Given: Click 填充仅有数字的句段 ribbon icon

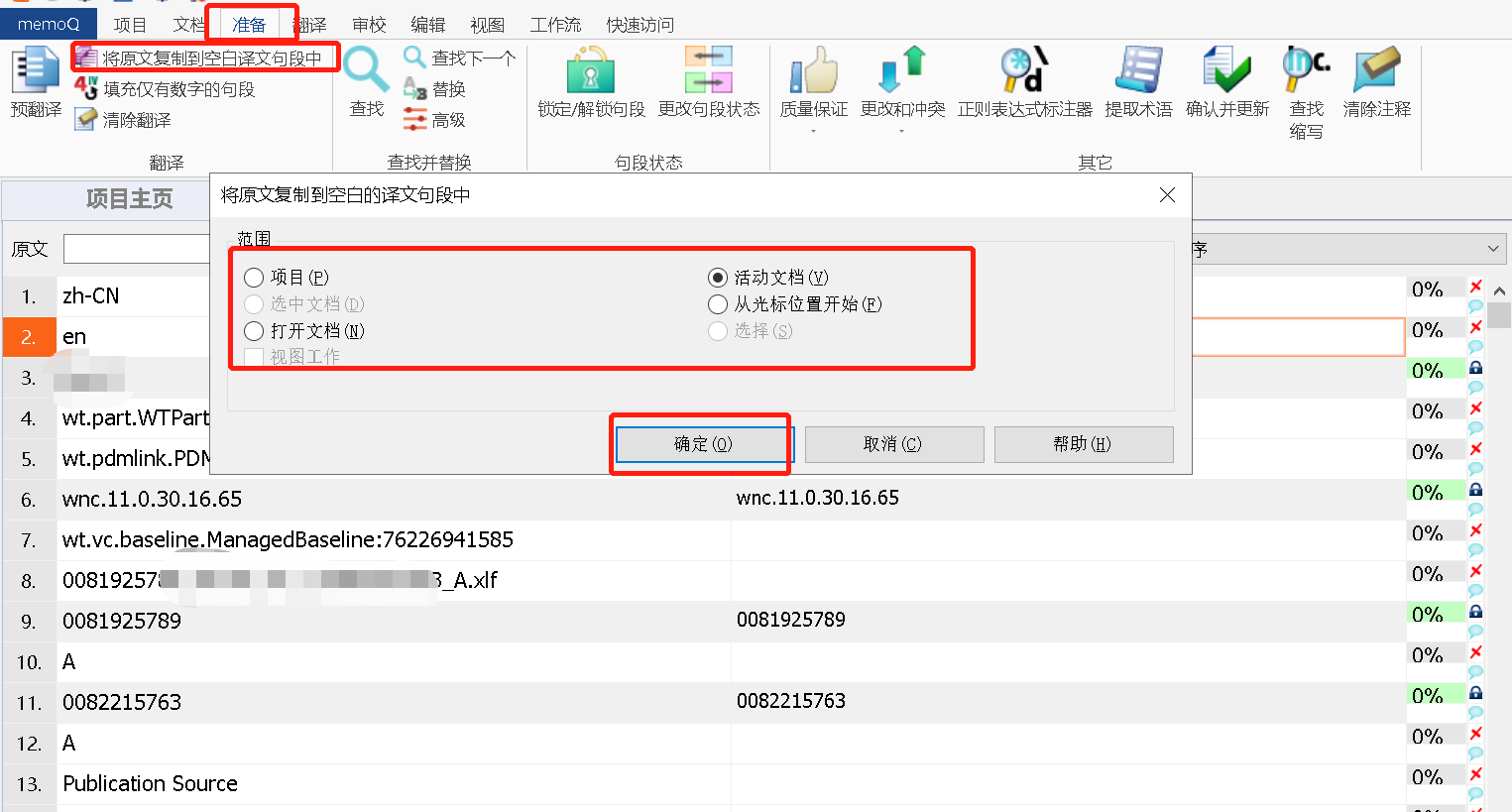Looking at the screenshot, I should [86, 88].
